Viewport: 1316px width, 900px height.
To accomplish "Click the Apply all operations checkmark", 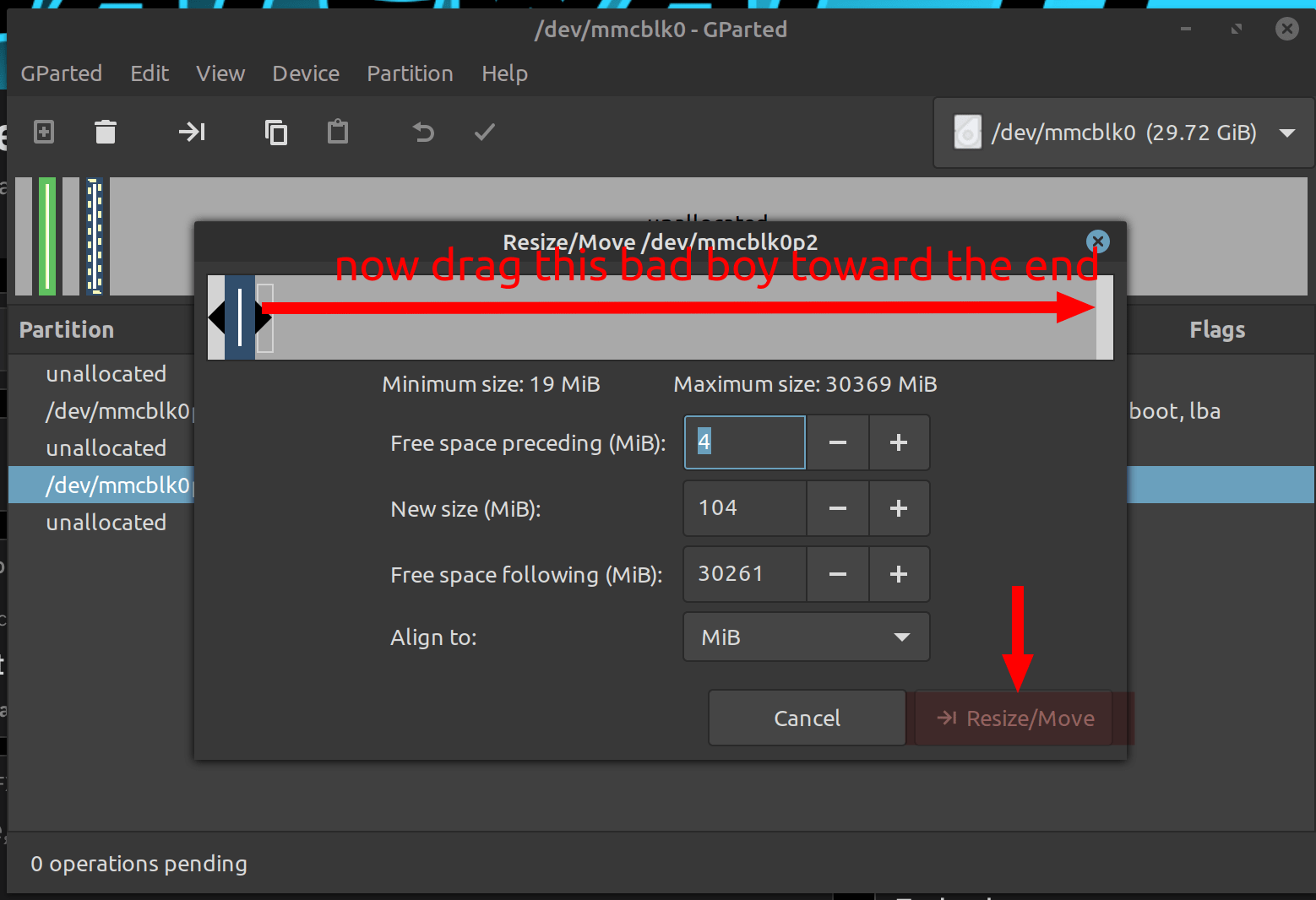I will (485, 132).
